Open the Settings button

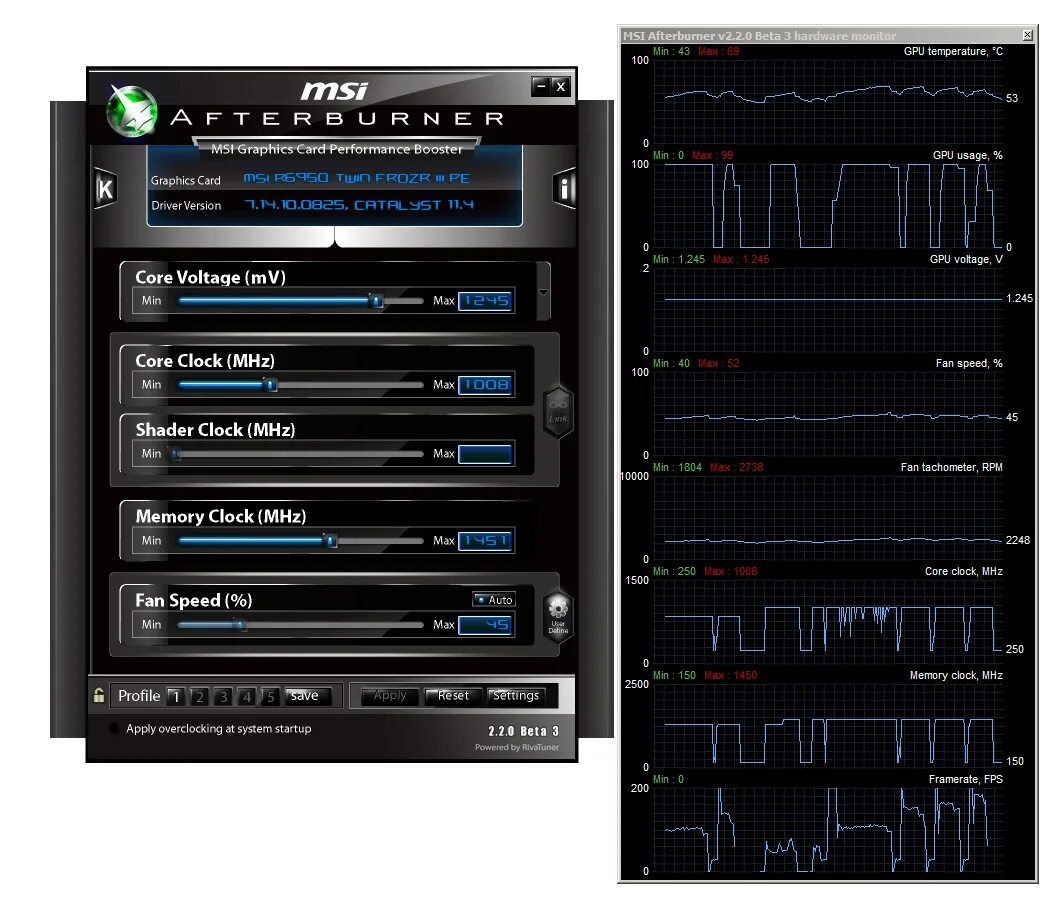click(516, 696)
